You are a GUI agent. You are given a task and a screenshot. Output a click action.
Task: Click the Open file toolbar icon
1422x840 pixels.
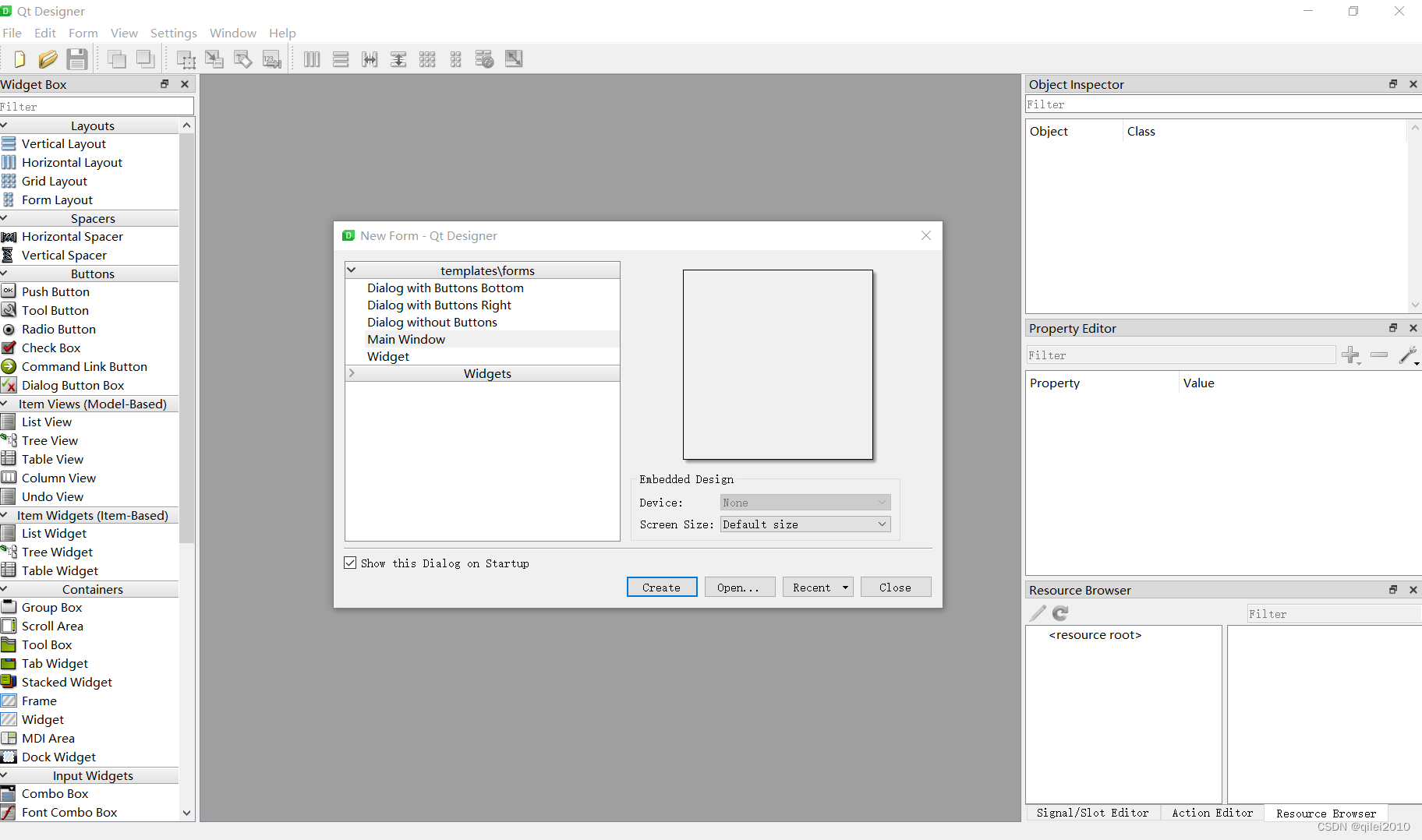click(48, 59)
